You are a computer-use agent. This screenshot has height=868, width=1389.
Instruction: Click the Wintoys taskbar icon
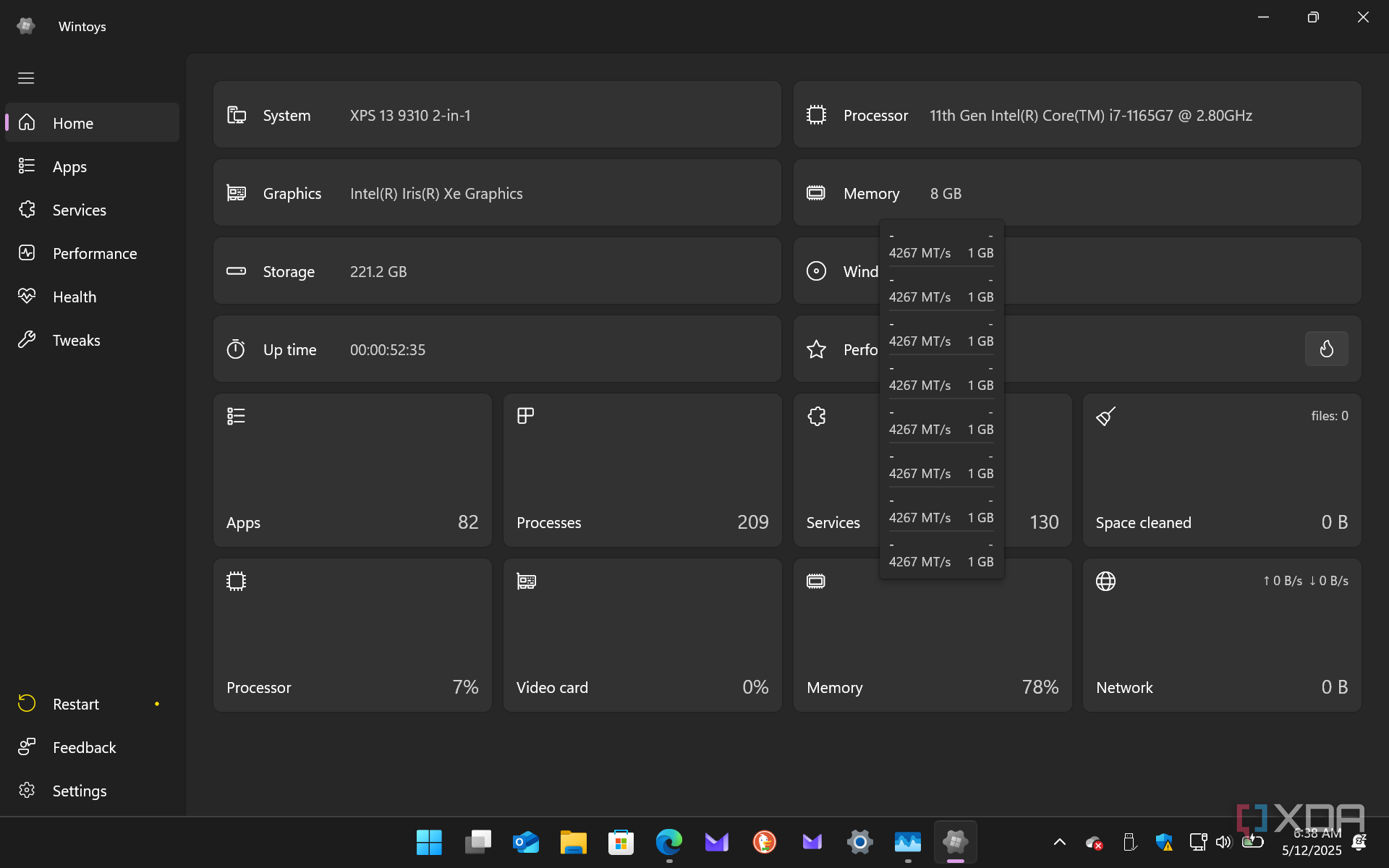pos(955,842)
